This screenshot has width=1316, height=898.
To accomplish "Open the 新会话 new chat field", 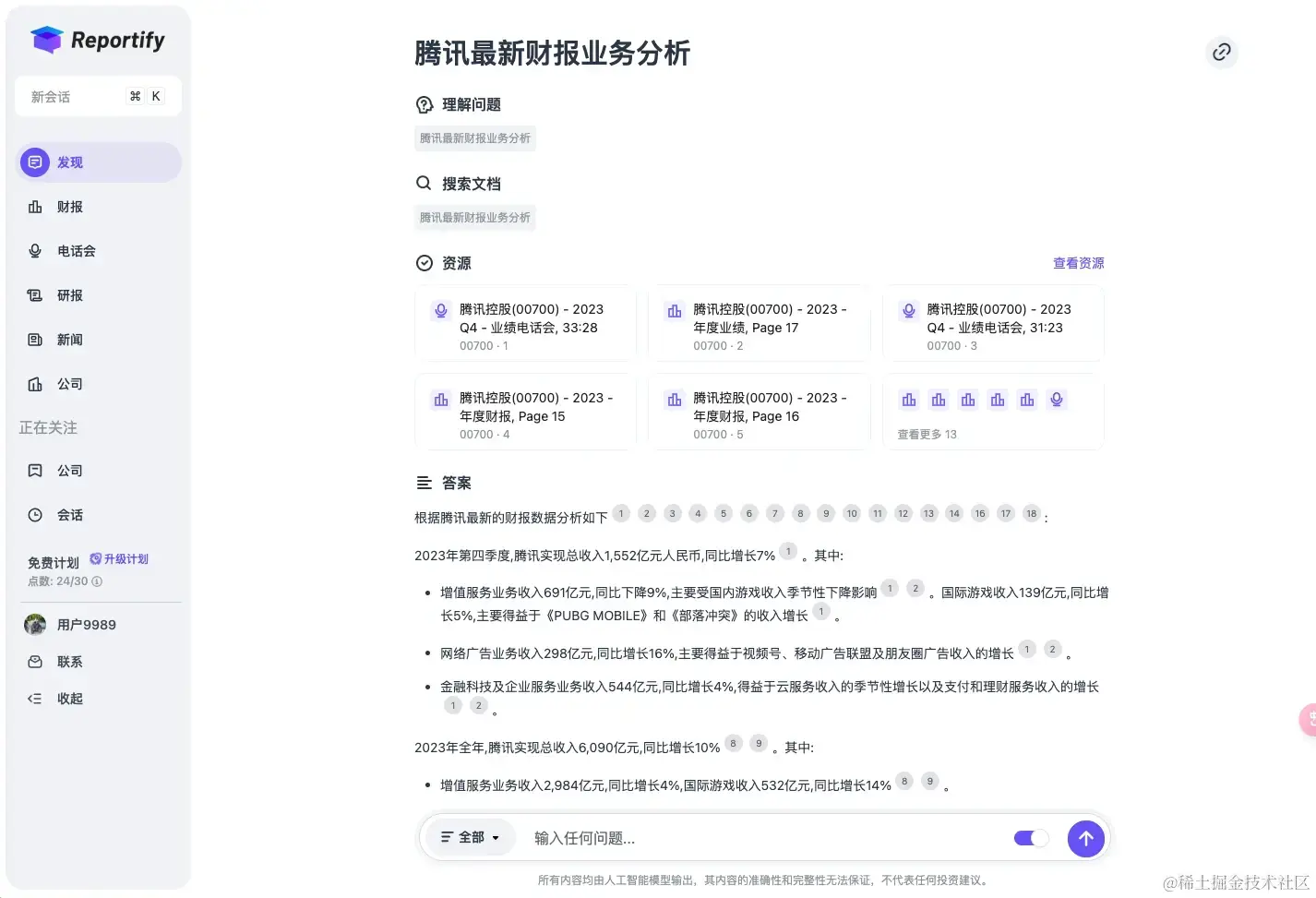I will coord(98,96).
